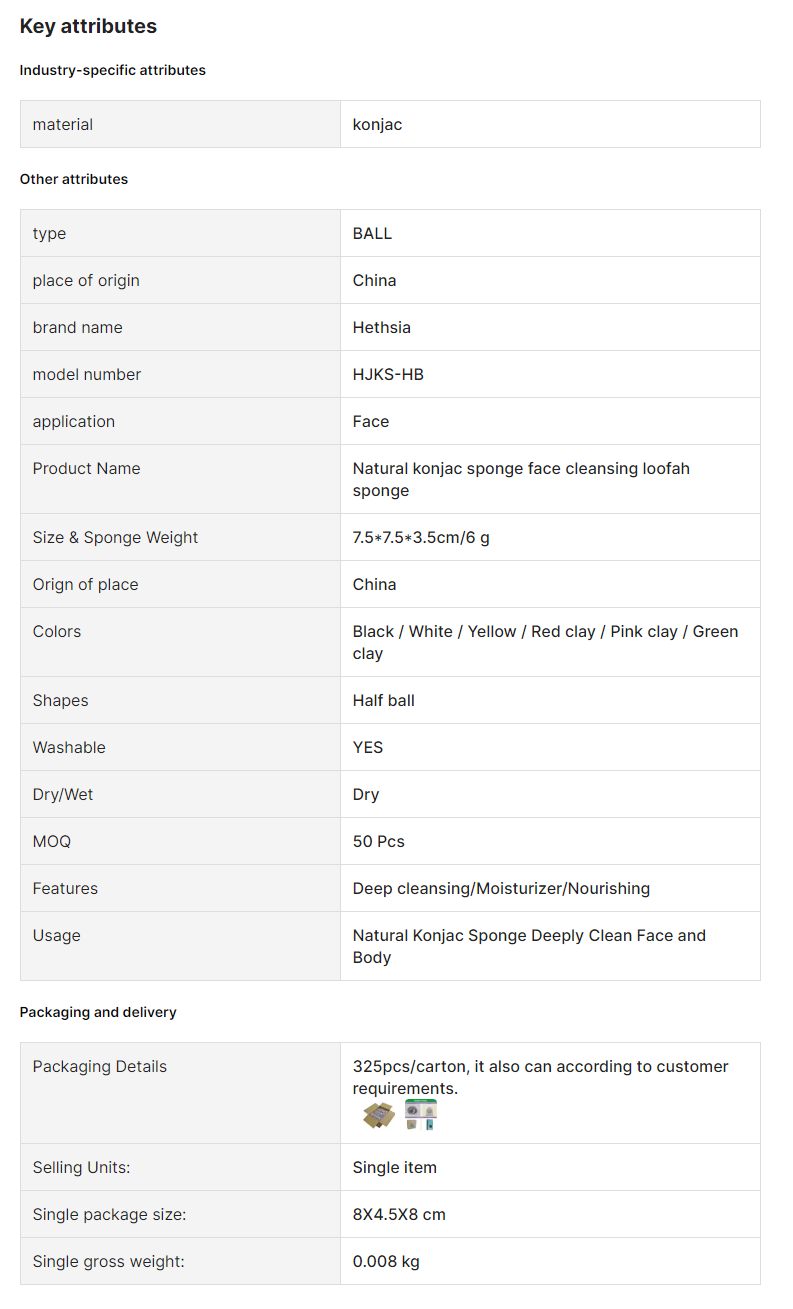The height and width of the screenshot is (1309, 793).
Task: Click the 'BALL' type value
Action: 372,233
